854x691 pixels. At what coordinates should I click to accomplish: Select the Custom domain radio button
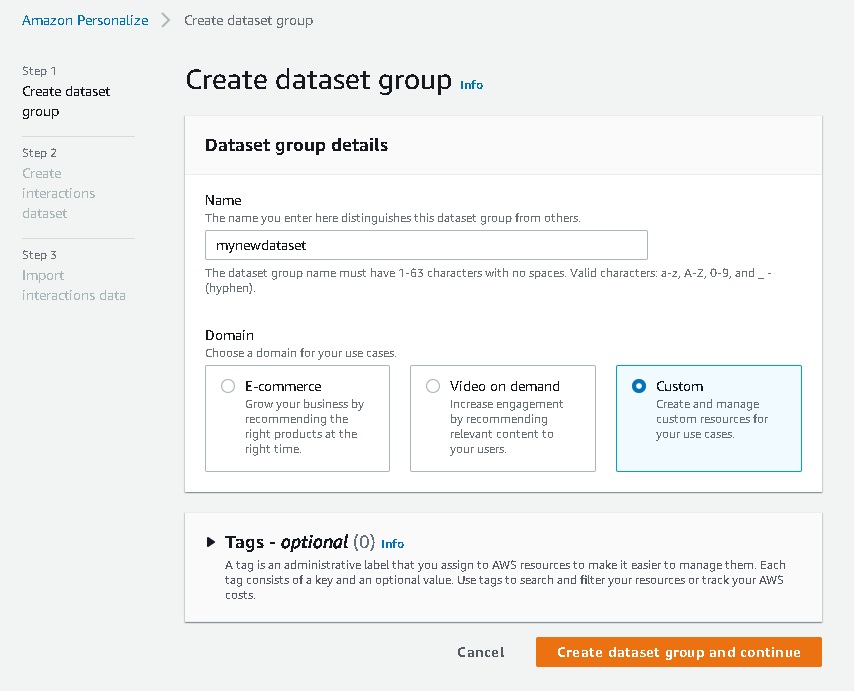click(639, 386)
